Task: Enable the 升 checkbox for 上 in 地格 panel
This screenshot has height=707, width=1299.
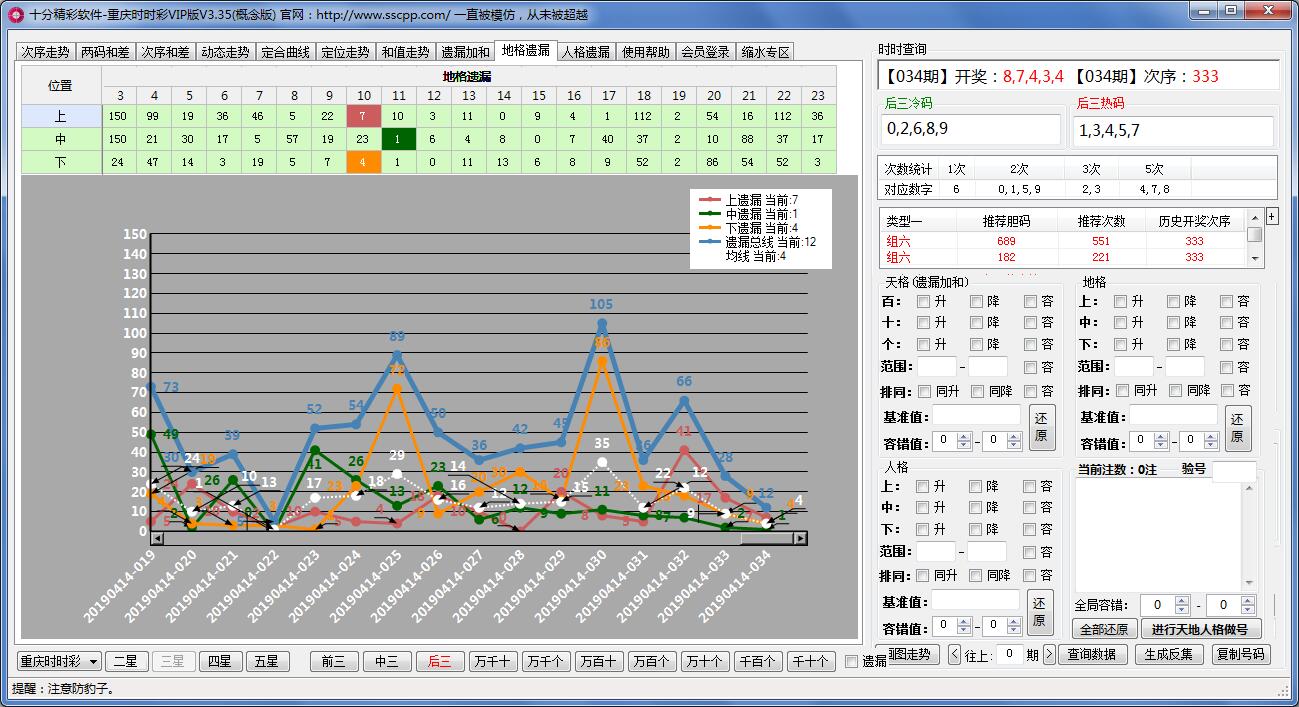Action: point(1119,301)
